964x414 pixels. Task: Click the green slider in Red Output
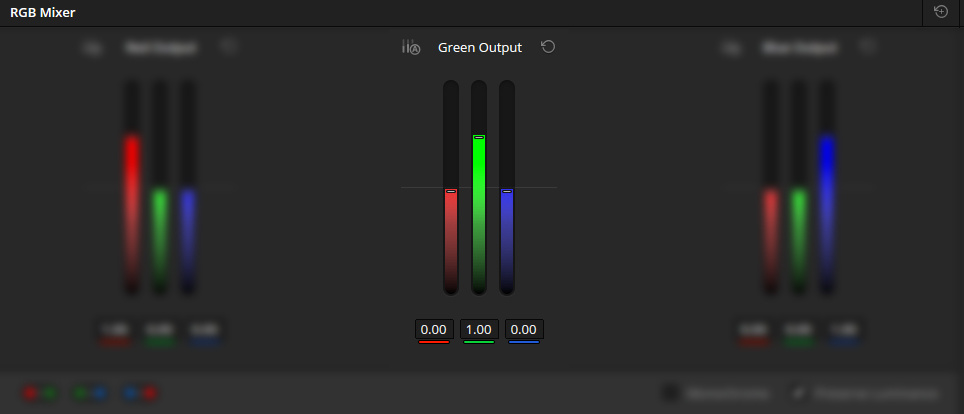pos(159,188)
